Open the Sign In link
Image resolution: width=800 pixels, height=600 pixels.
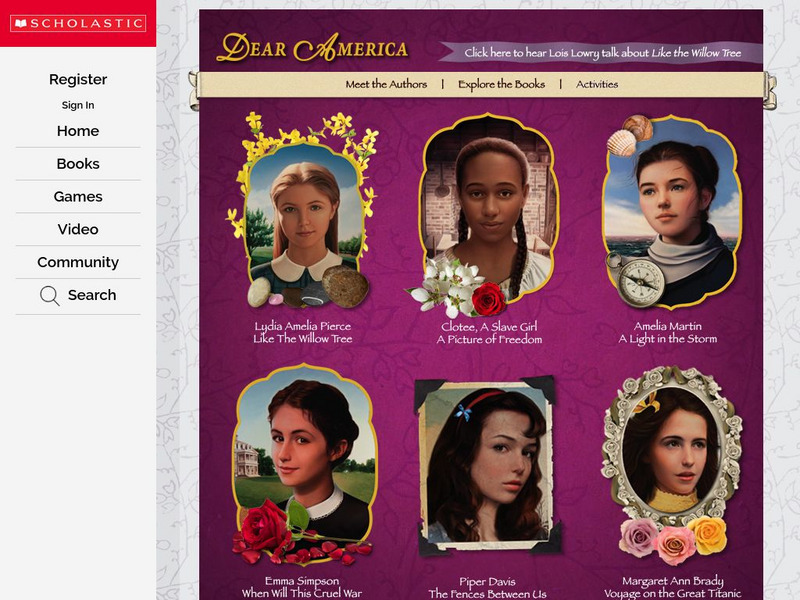[78, 105]
